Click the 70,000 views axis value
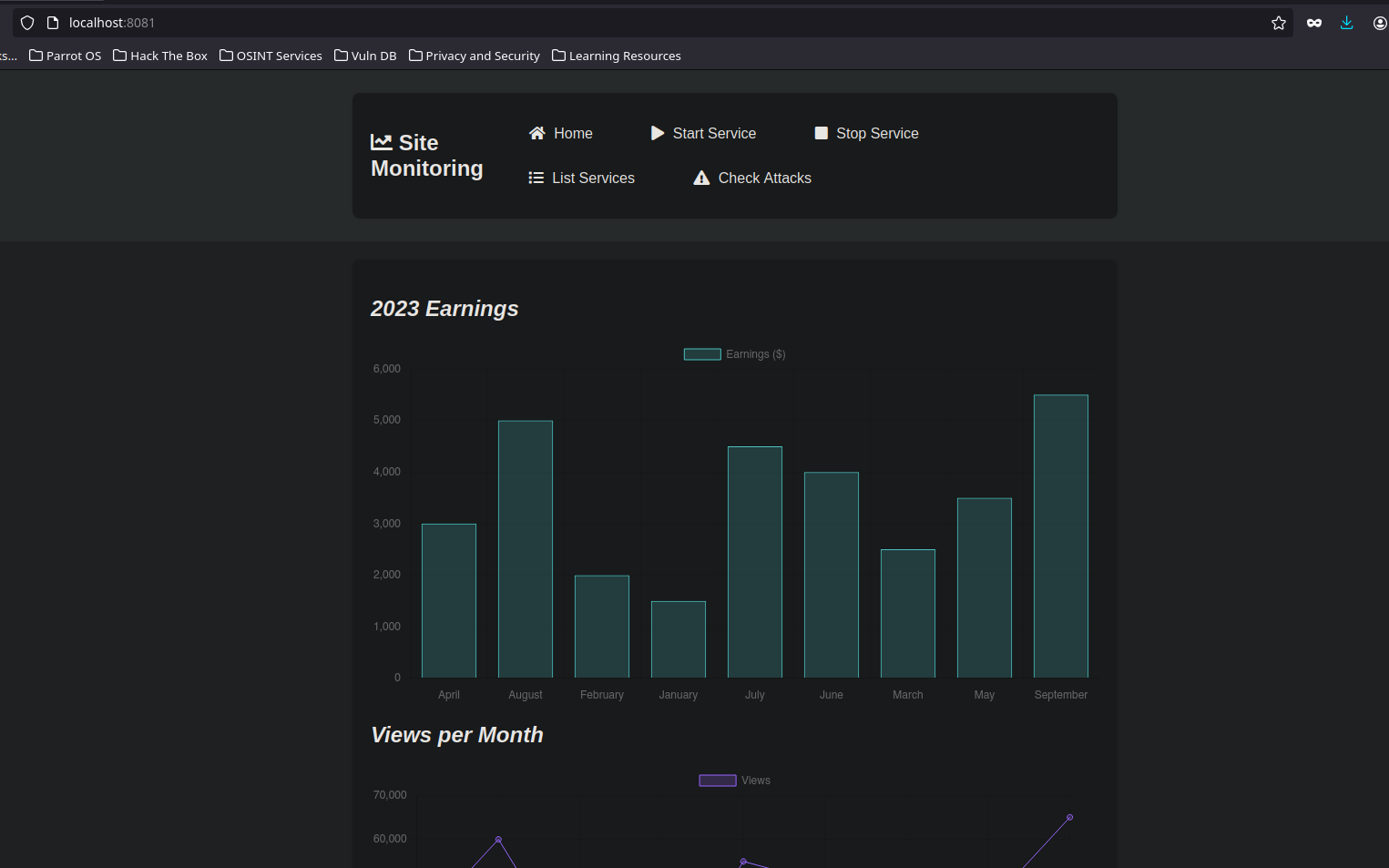This screenshot has height=868, width=1389. pos(390,795)
